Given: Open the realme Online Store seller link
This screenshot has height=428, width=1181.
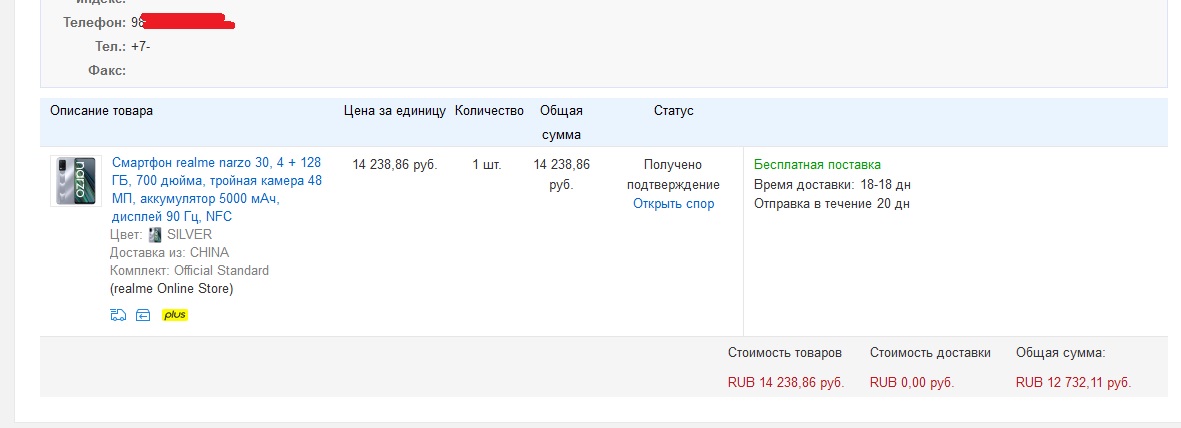Looking at the screenshot, I should pyautogui.click(x=171, y=289).
